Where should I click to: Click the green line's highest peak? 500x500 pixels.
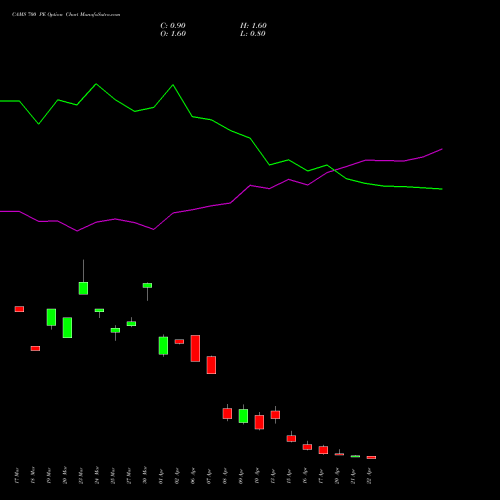96,84
